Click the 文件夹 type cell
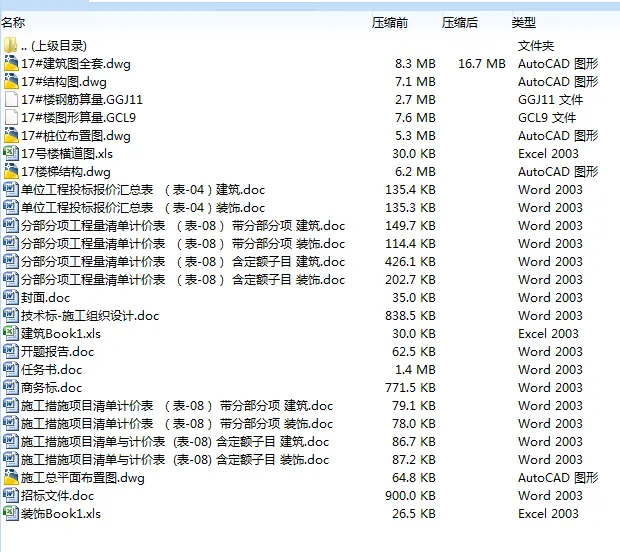 (536, 46)
